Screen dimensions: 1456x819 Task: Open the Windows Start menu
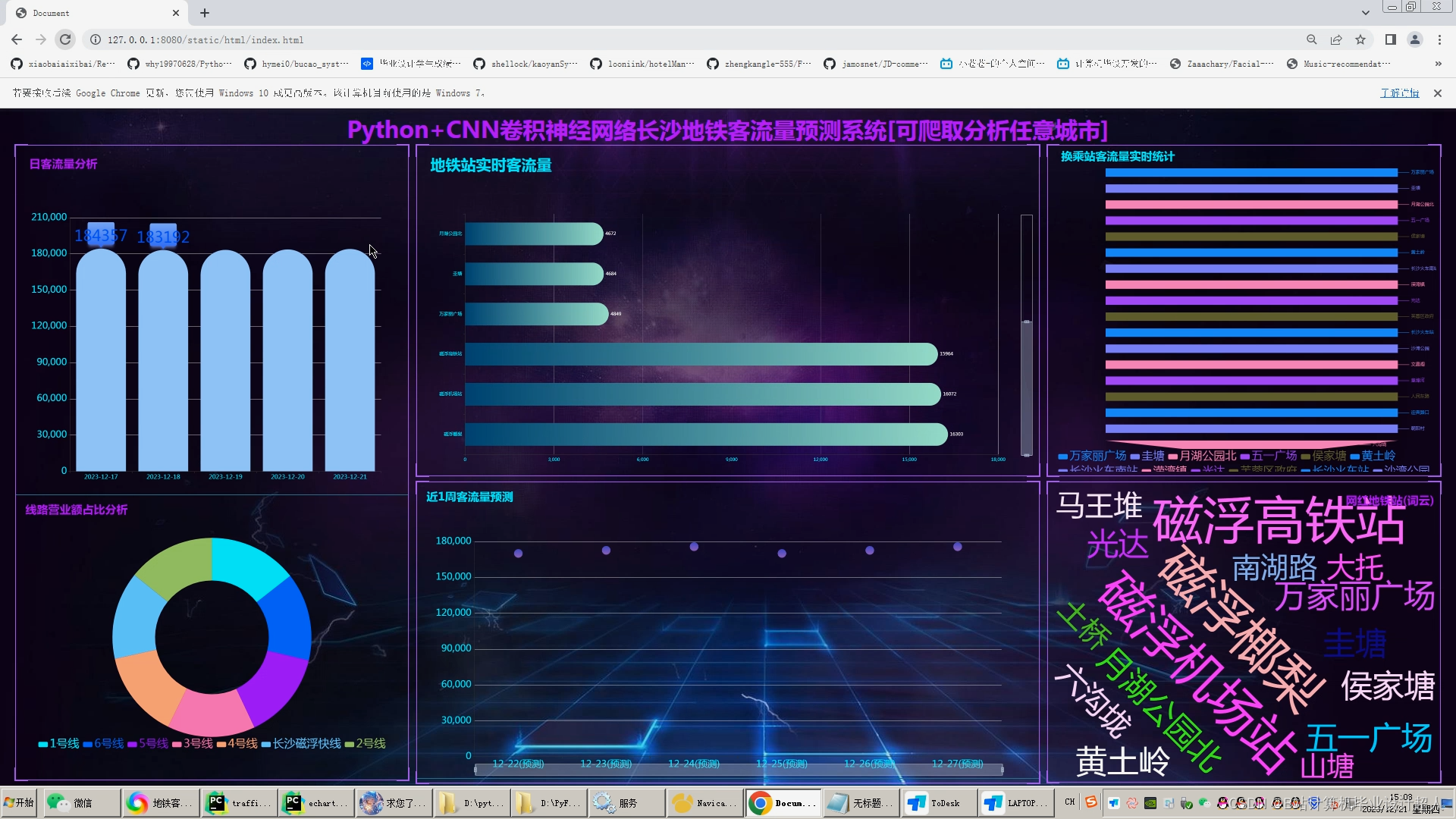(19, 802)
